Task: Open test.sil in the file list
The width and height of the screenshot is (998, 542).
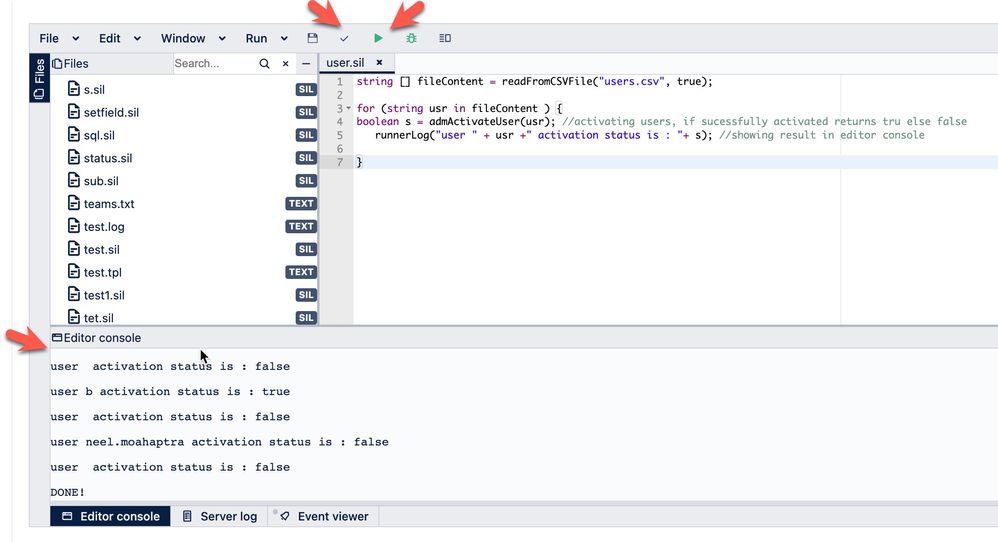Action: pyautogui.click(x=101, y=250)
